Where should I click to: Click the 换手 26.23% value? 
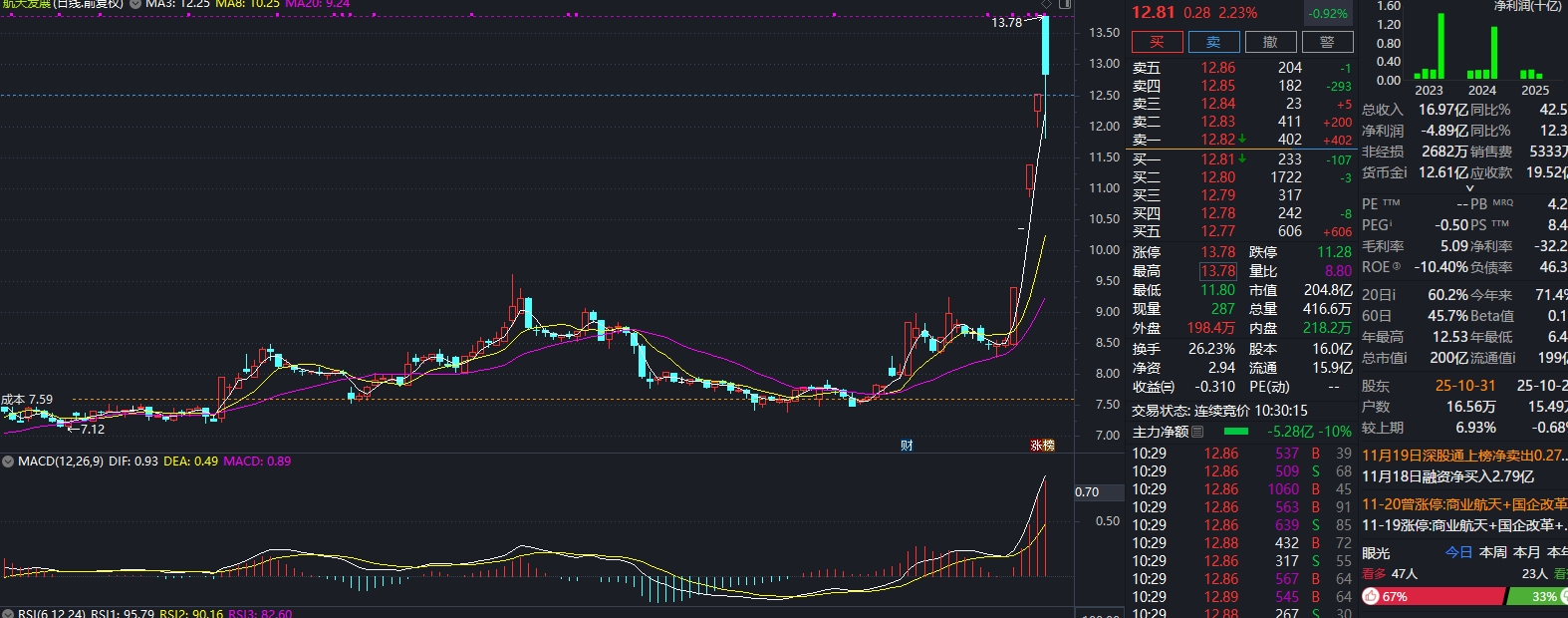click(1211, 349)
